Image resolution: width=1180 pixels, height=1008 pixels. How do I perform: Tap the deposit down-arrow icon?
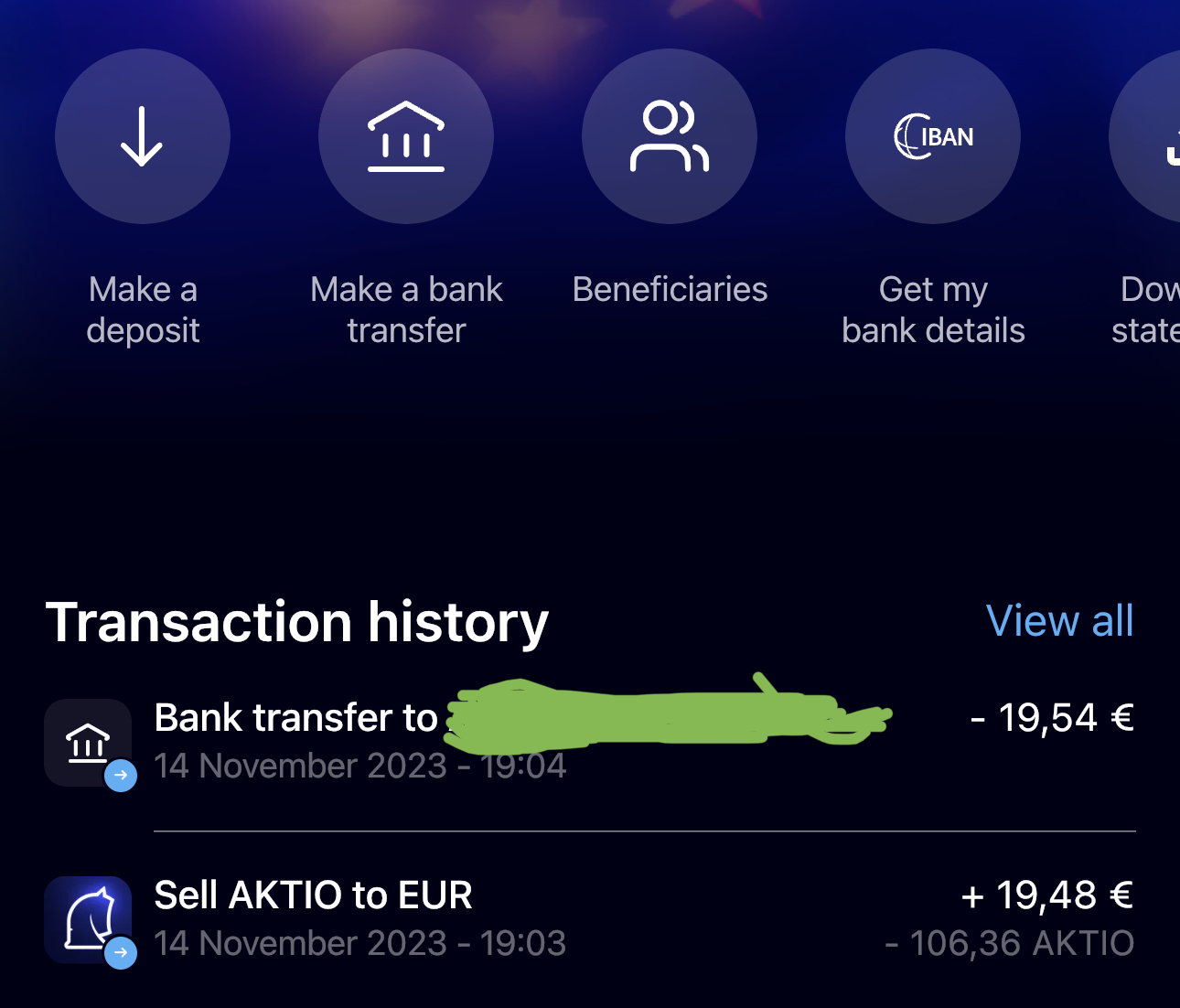point(142,136)
